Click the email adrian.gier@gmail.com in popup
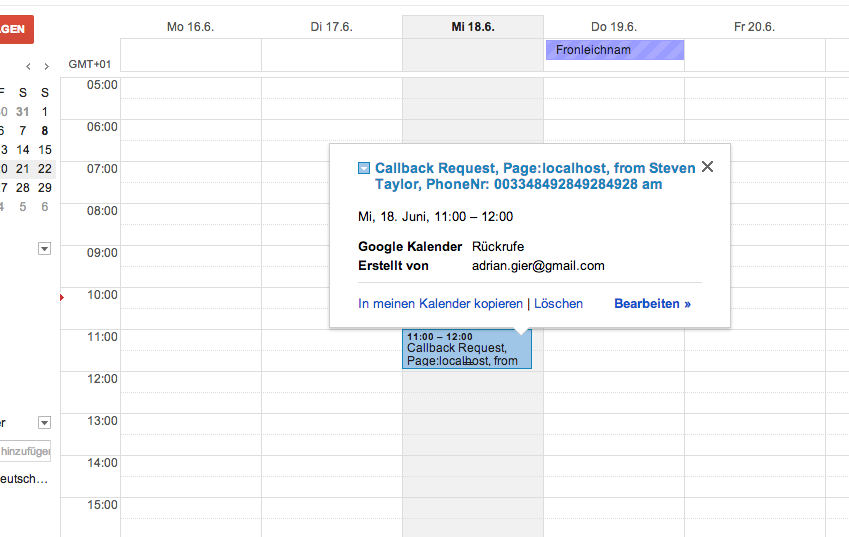Viewport: 849px width, 537px height. tap(538, 266)
